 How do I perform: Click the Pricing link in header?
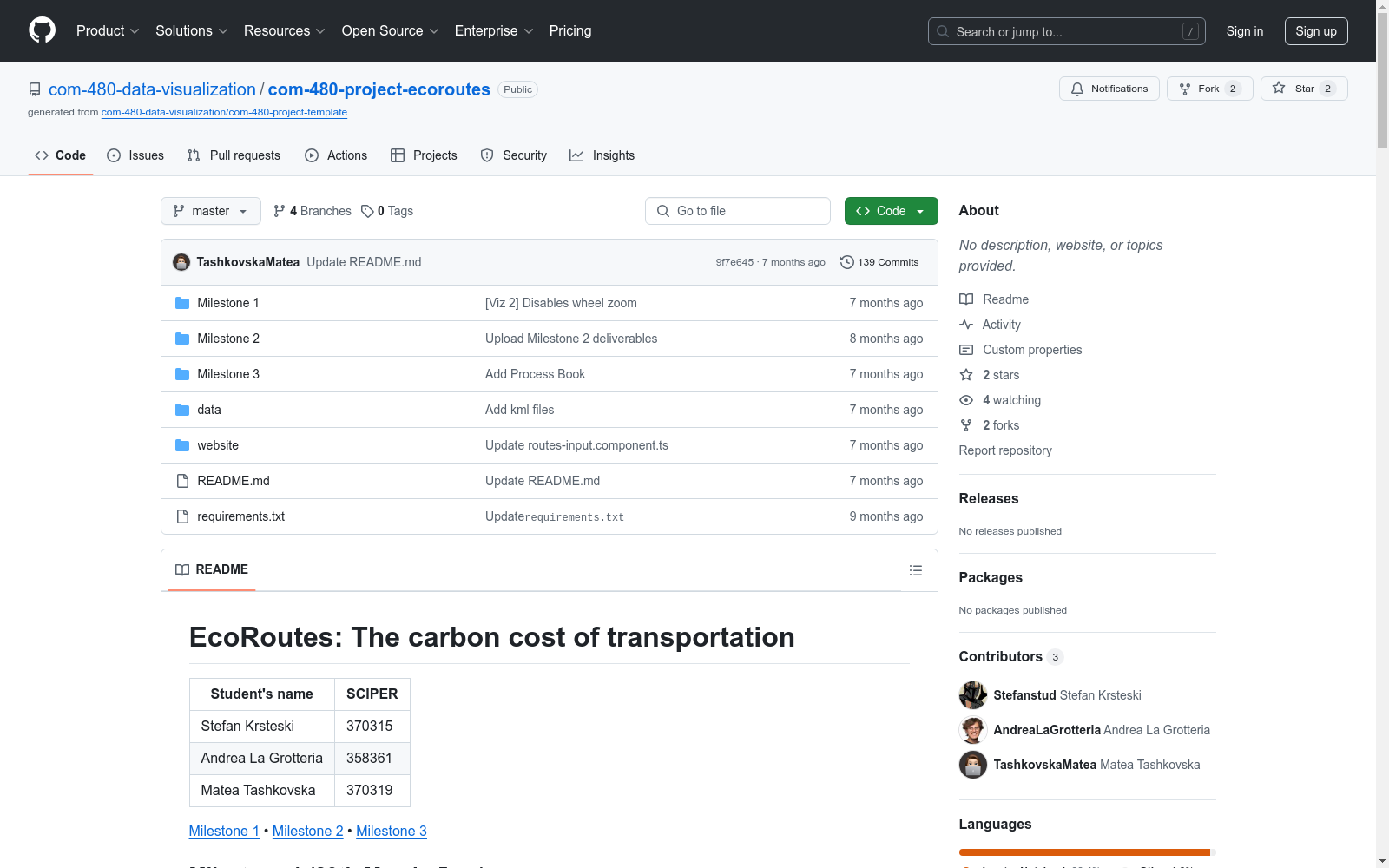pos(570,30)
